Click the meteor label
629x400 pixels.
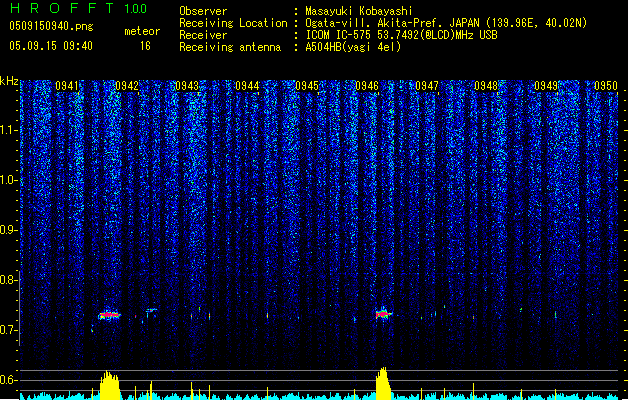pos(142,31)
